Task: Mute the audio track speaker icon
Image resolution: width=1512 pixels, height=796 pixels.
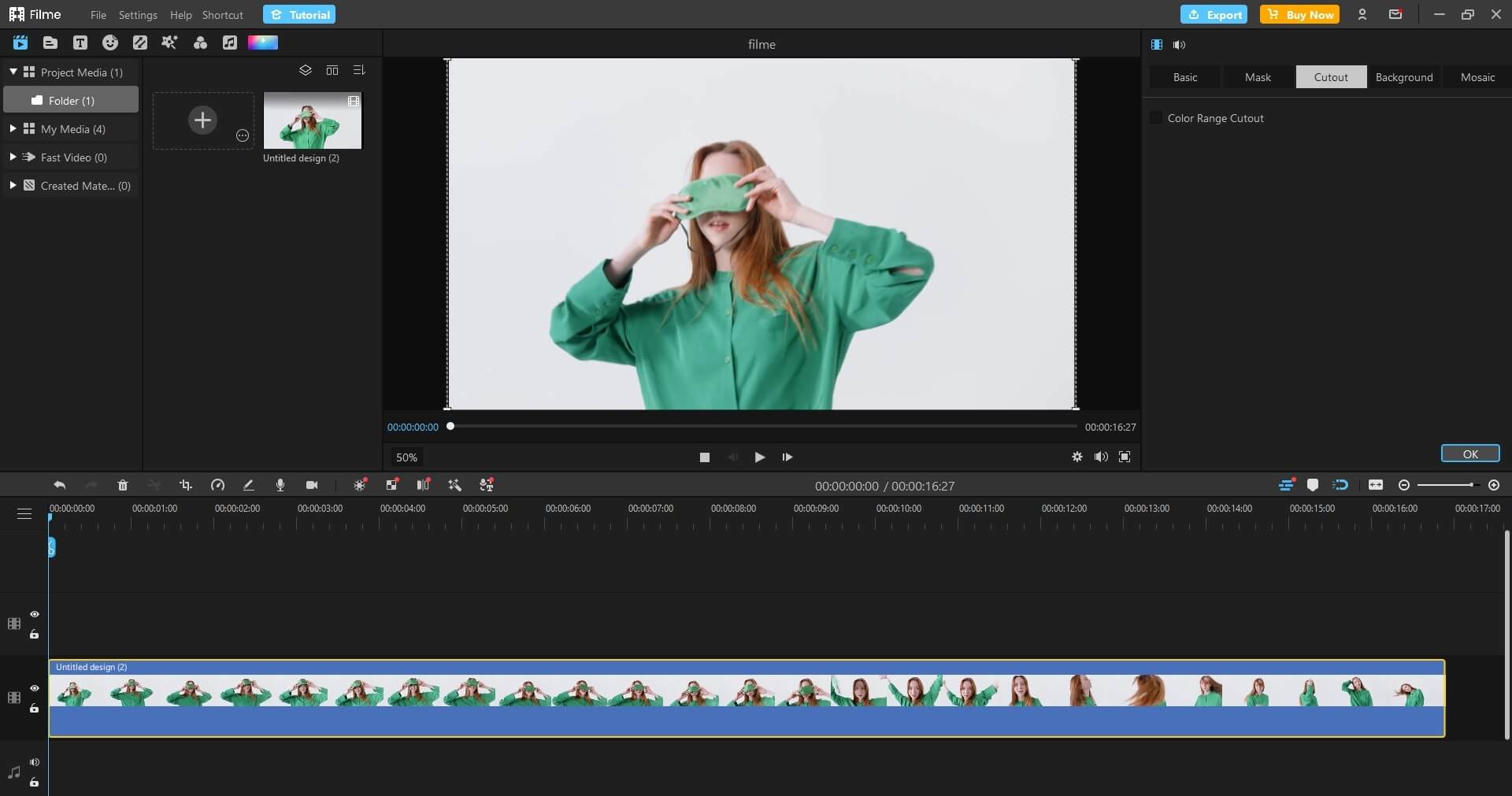Action: pos(35,762)
